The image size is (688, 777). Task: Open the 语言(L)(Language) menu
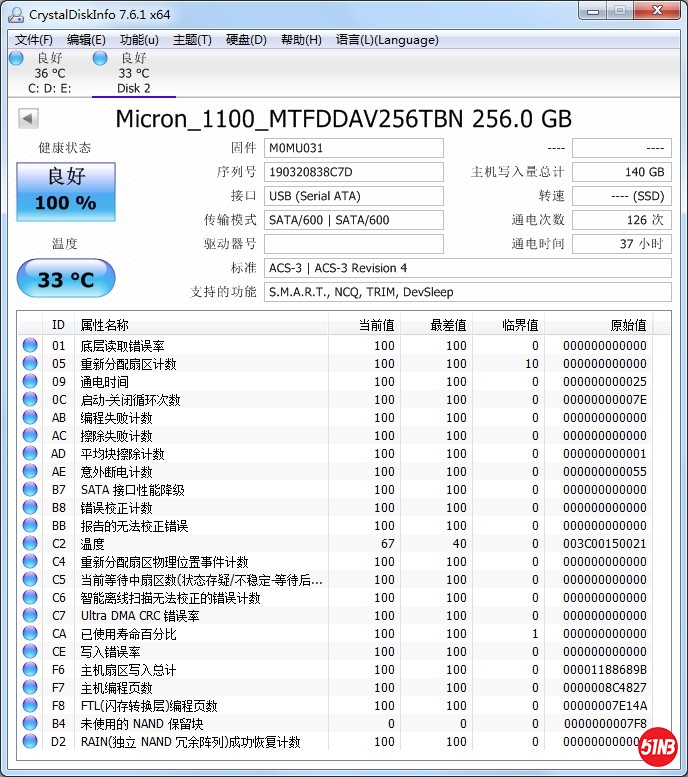point(387,40)
